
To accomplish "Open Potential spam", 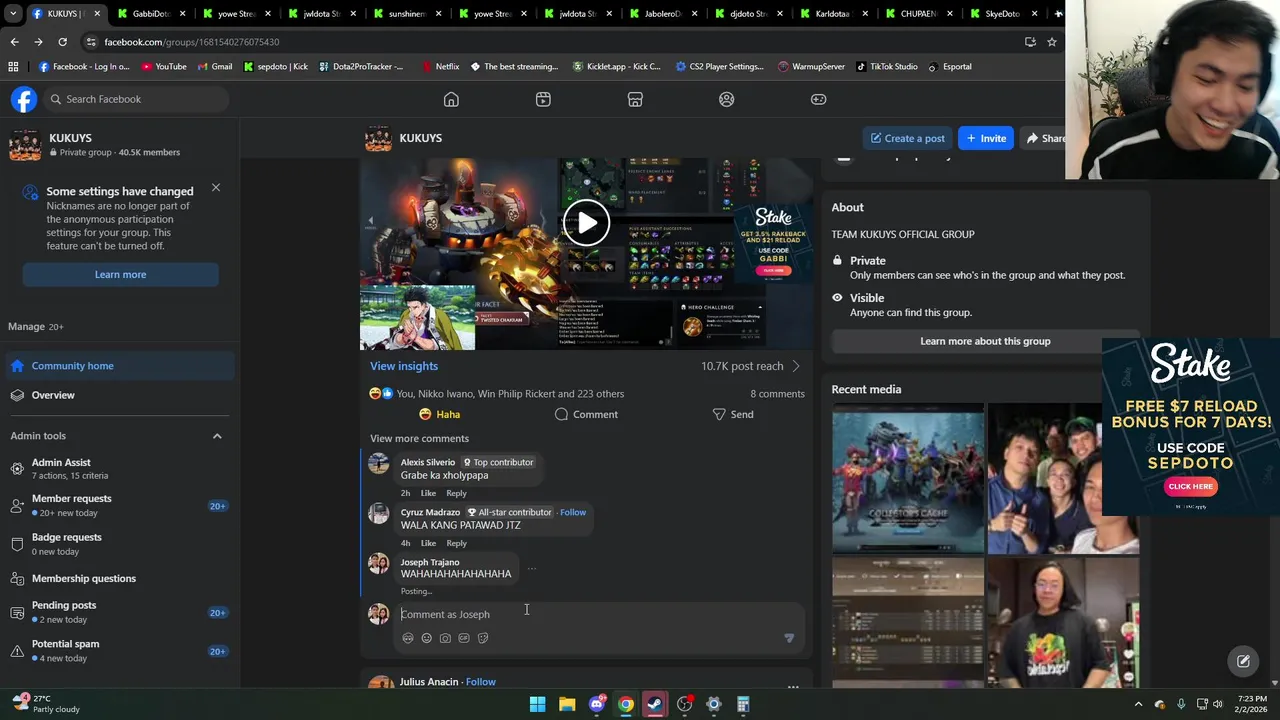I will (120, 651).
